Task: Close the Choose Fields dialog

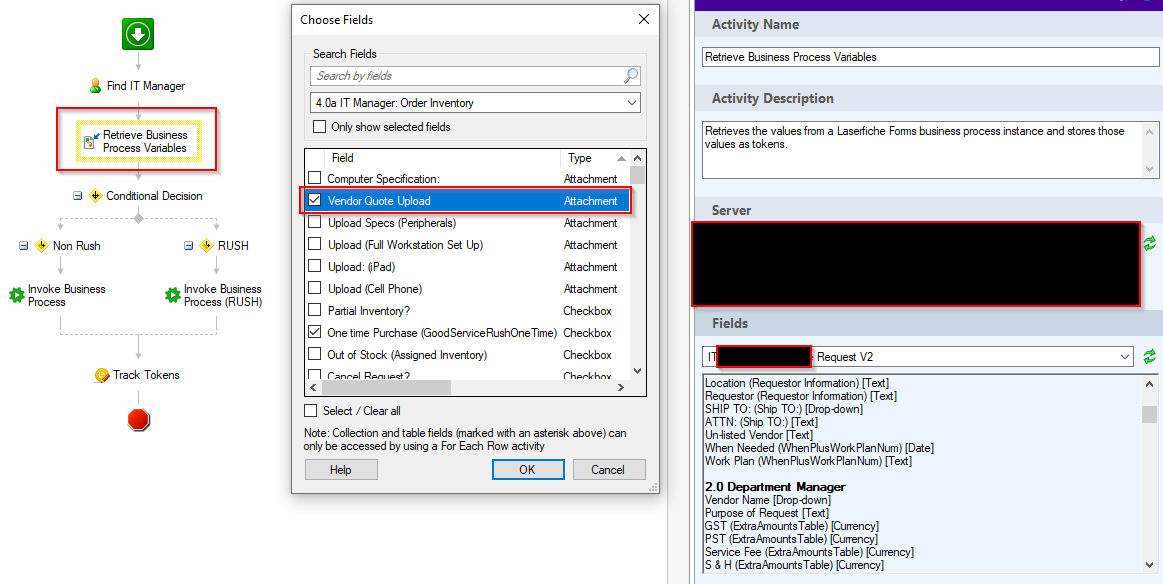Action: pyautogui.click(x=644, y=19)
